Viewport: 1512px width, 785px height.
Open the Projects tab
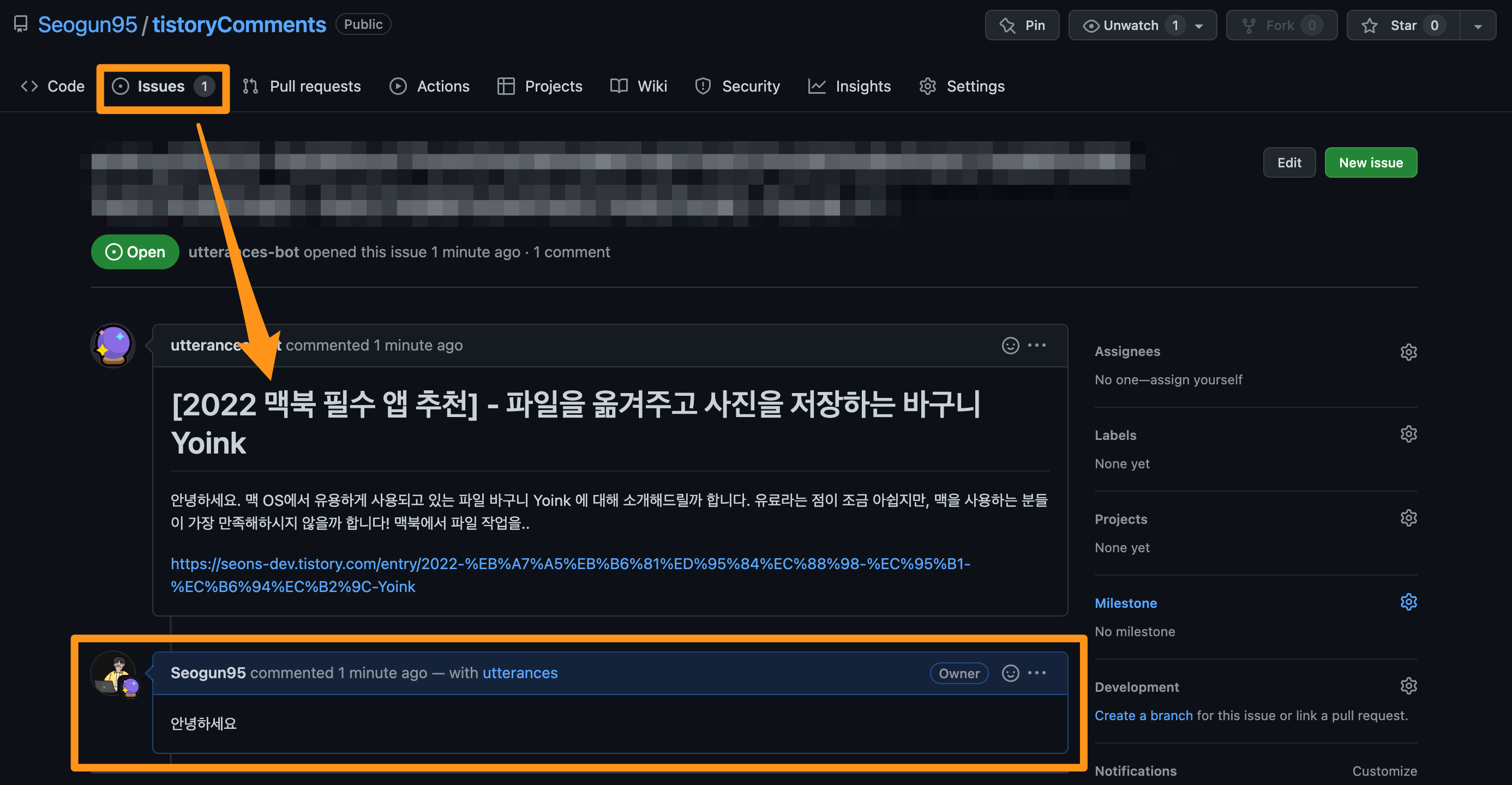click(x=540, y=86)
